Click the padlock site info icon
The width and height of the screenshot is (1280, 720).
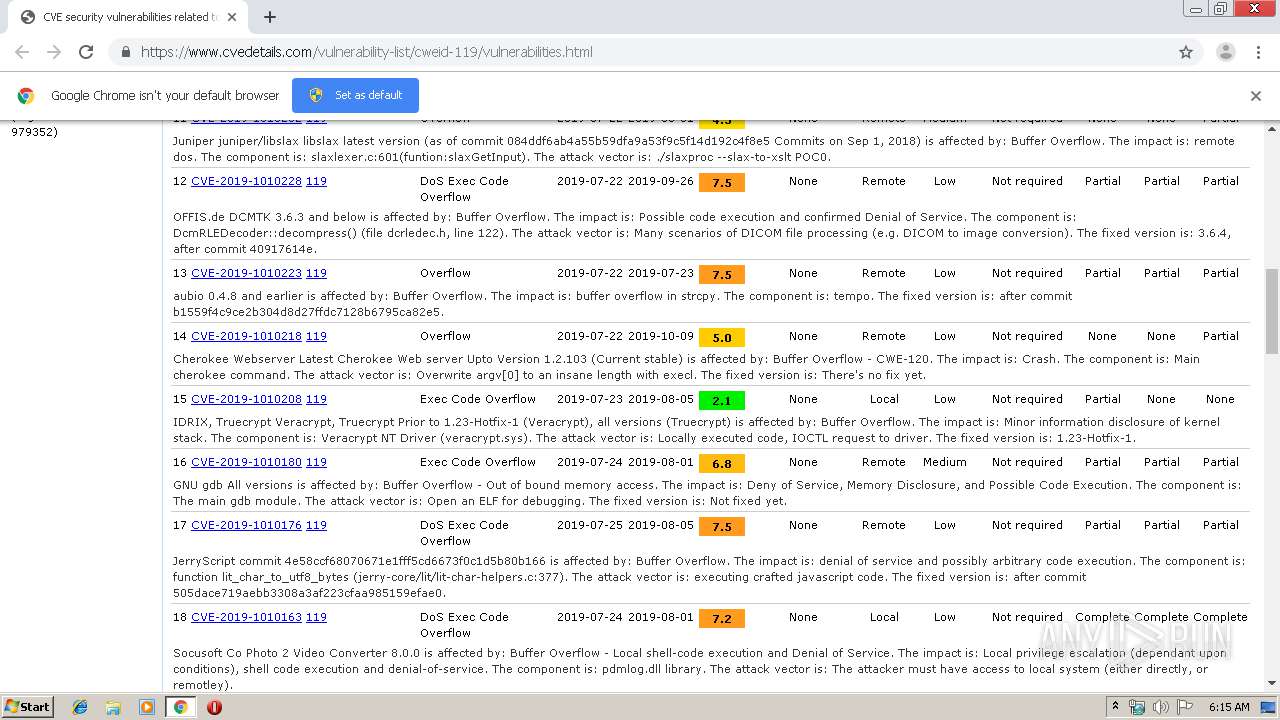124,52
